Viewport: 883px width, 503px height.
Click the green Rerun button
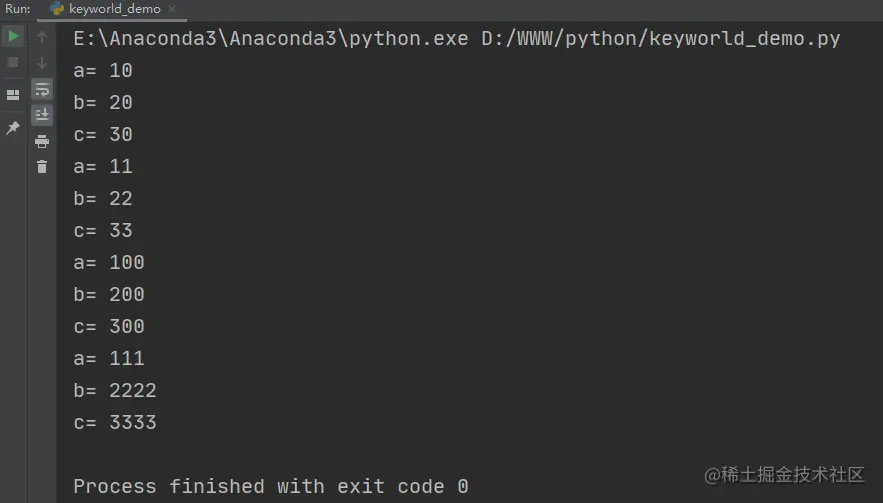point(13,37)
